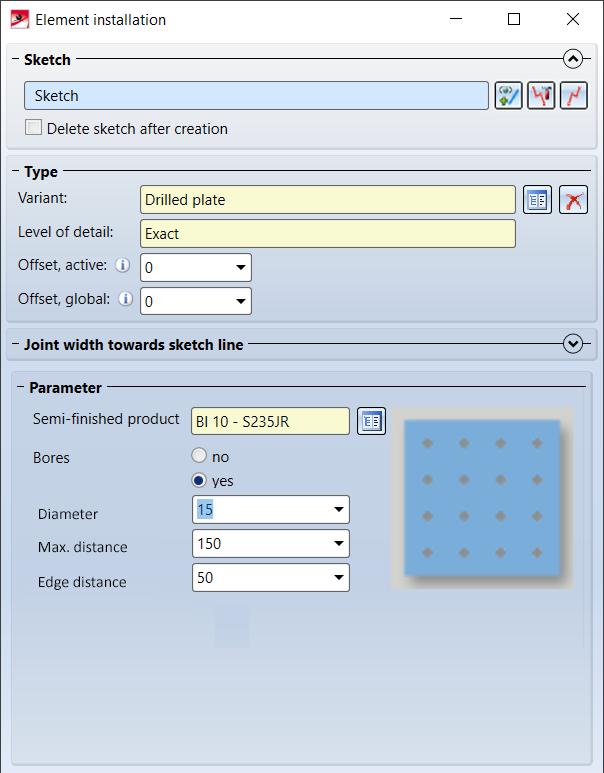604x773 pixels.
Task: Select the 'yes' radio button for Bores
Action: click(199, 481)
